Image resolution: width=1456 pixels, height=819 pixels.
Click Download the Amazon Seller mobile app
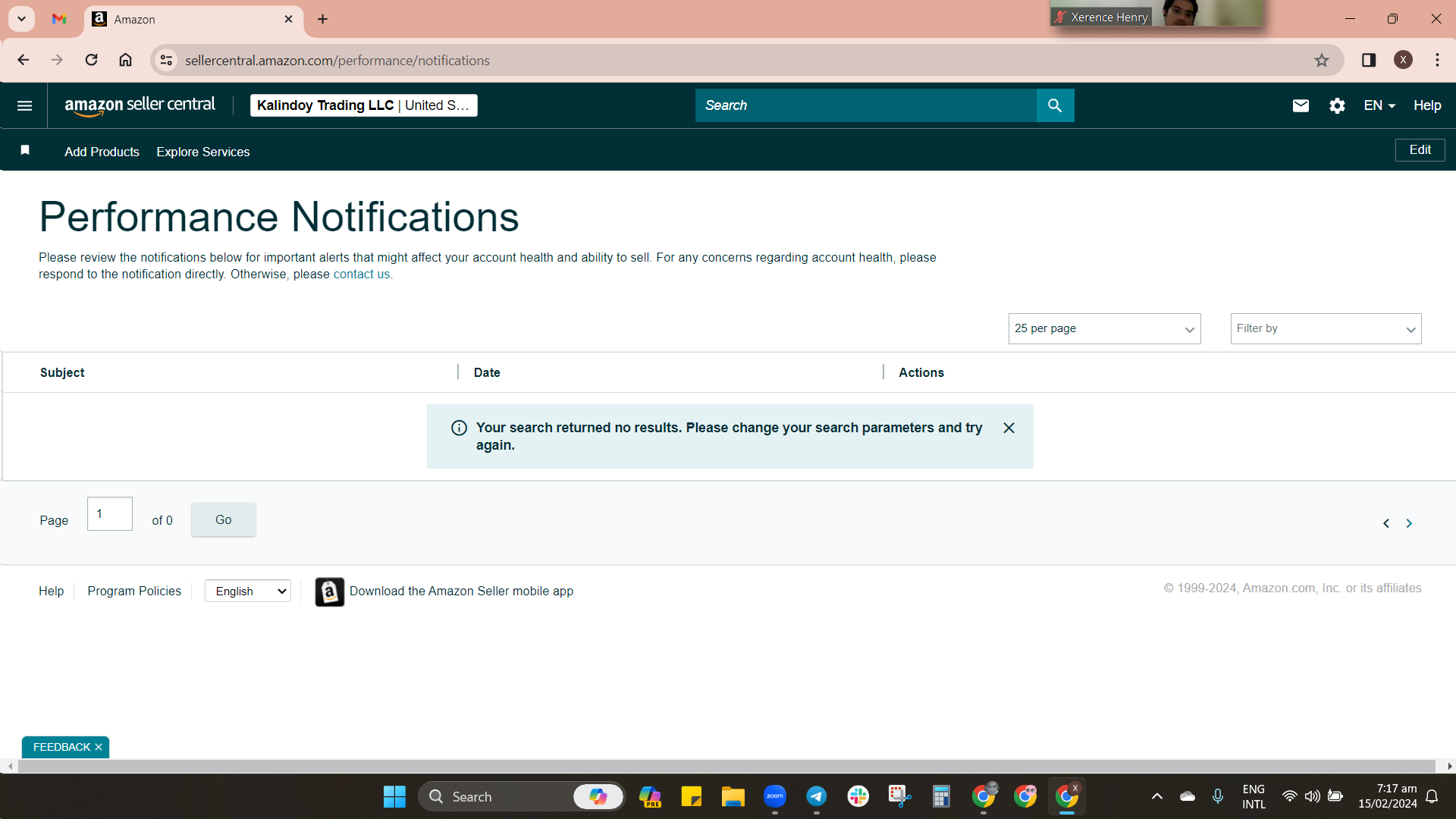click(x=461, y=591)
